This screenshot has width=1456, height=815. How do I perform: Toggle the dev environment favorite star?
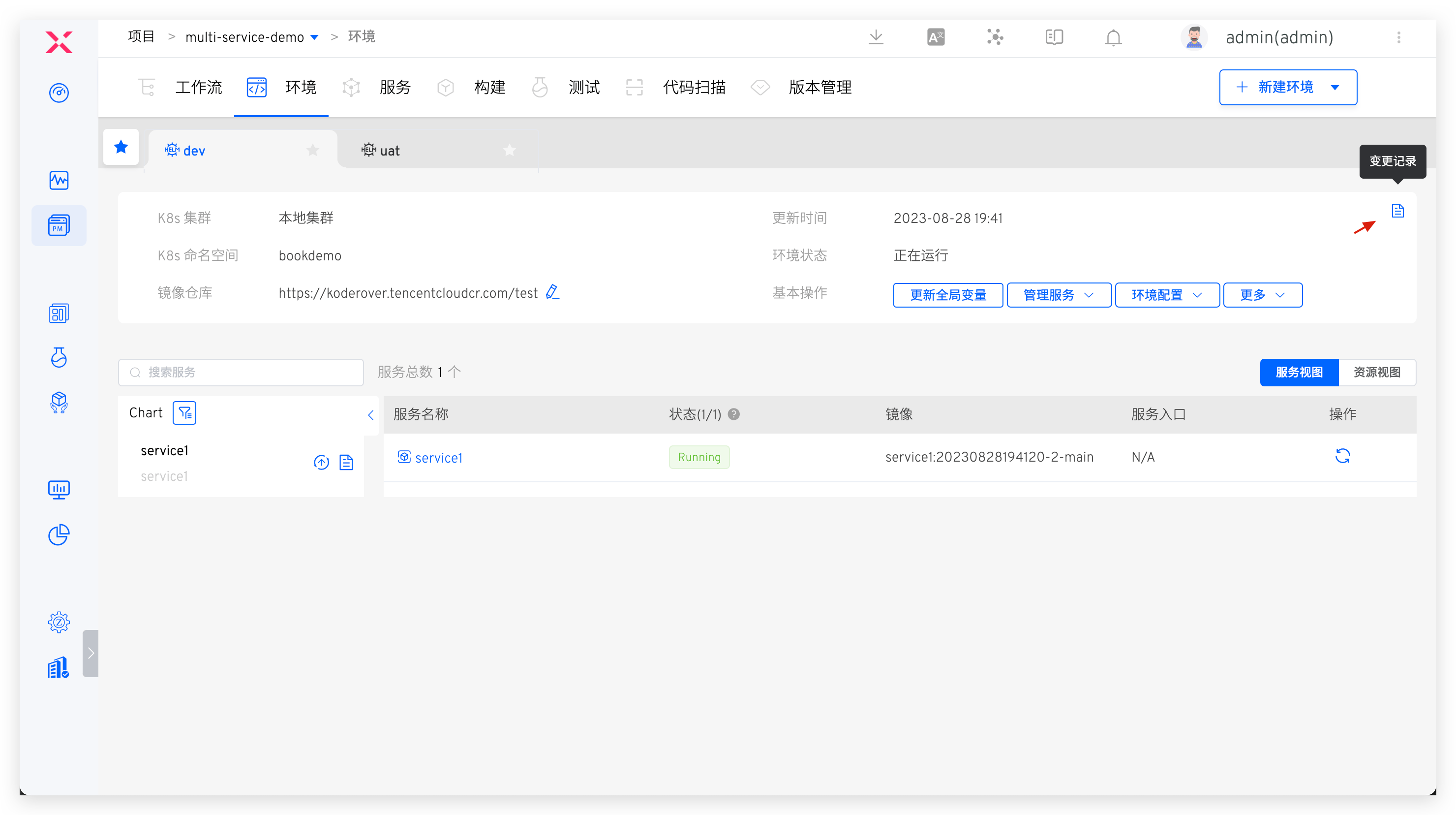coord(312,151)
